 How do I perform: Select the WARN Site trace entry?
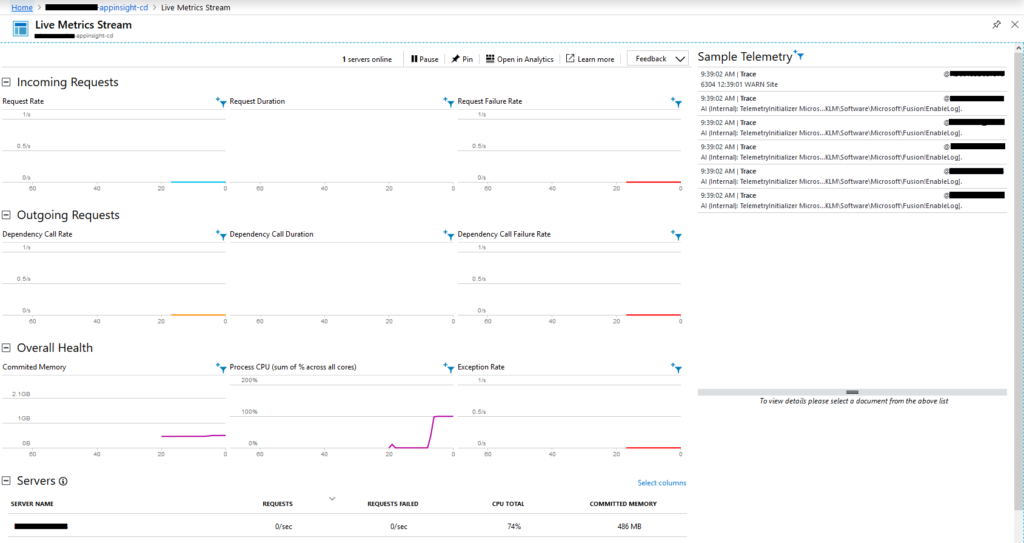(852, 79)
